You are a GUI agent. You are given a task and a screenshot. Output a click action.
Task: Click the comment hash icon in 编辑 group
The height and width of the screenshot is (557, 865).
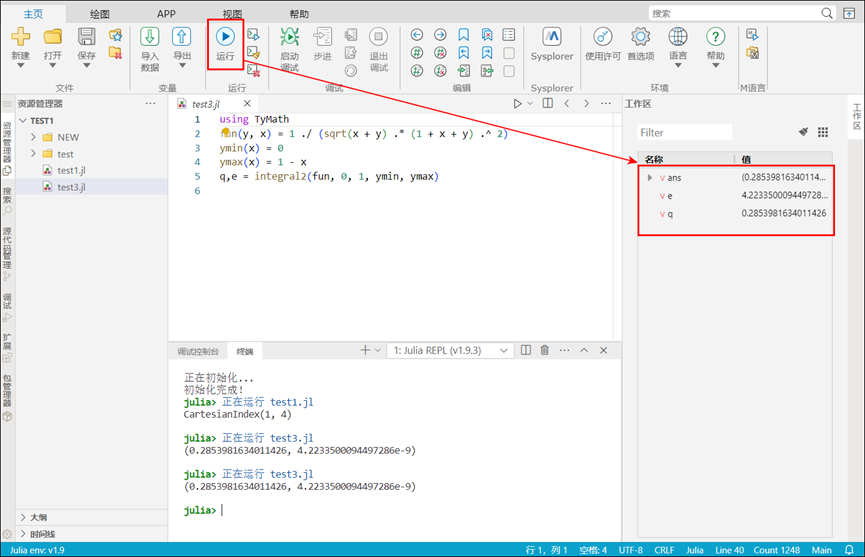click(x=417, y=53)
